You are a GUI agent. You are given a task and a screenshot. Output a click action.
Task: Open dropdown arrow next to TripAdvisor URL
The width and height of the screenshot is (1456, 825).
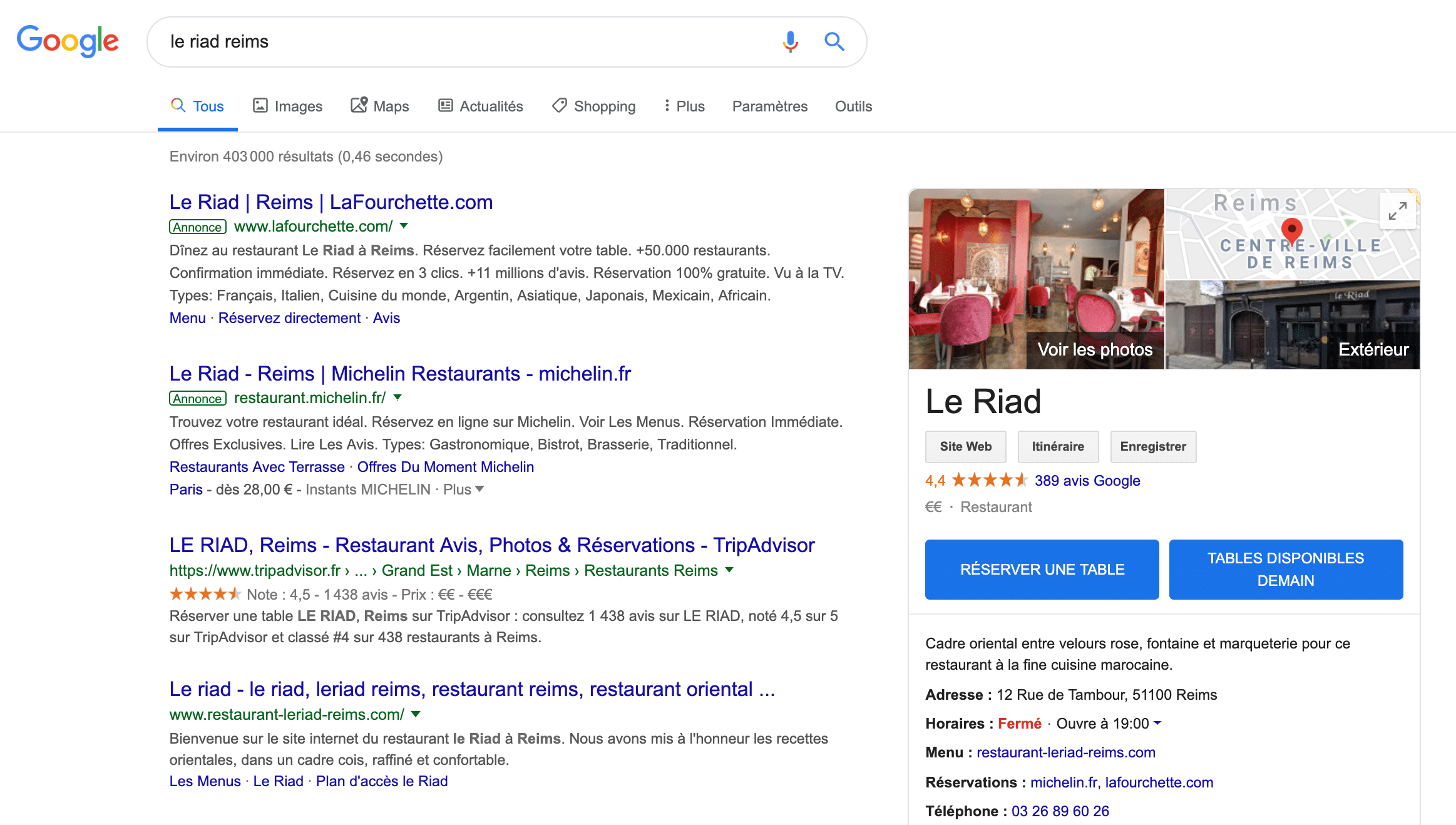pos(729,570)
